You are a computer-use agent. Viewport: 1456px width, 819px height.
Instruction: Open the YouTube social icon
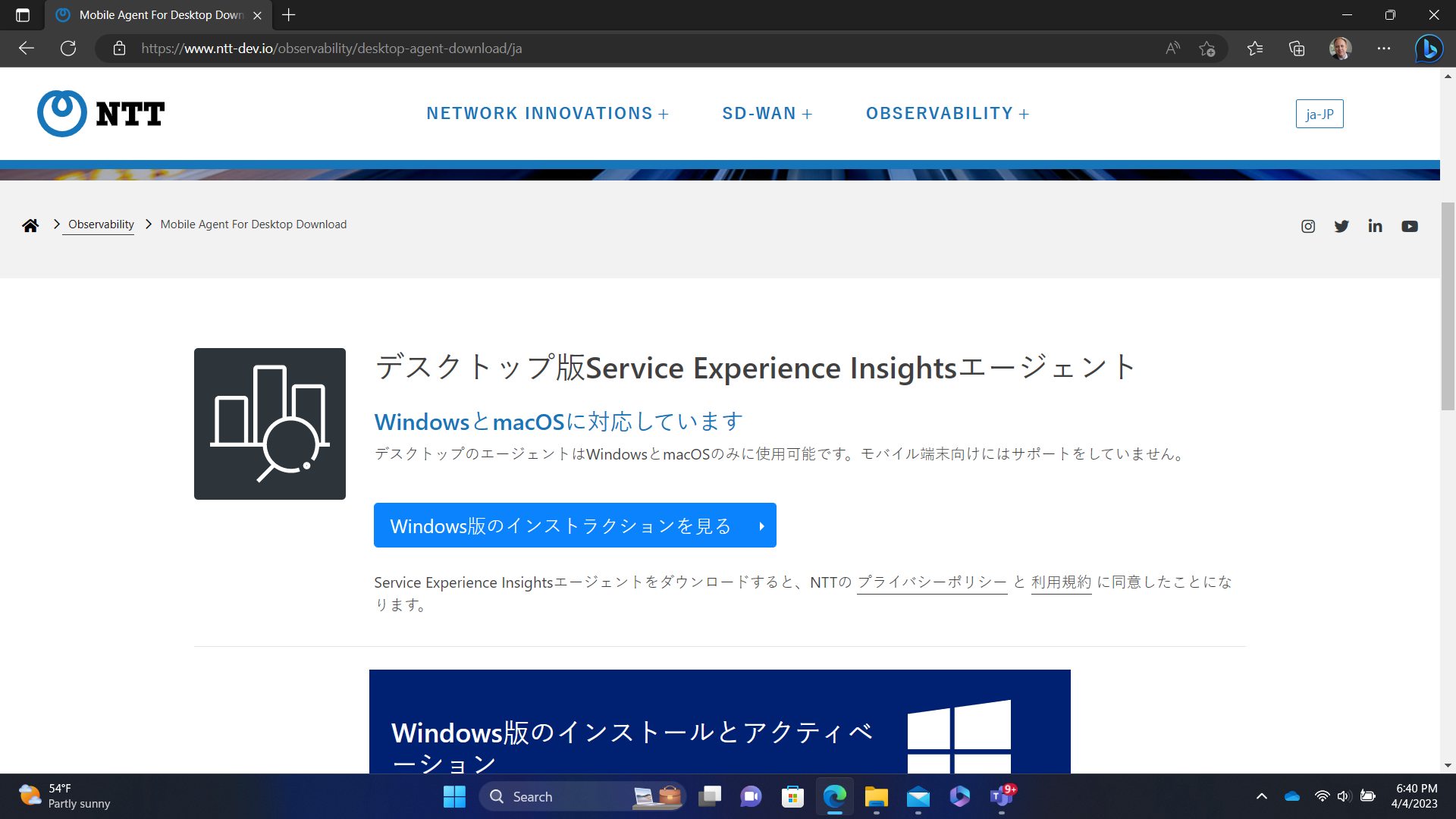pos(1410,226)
